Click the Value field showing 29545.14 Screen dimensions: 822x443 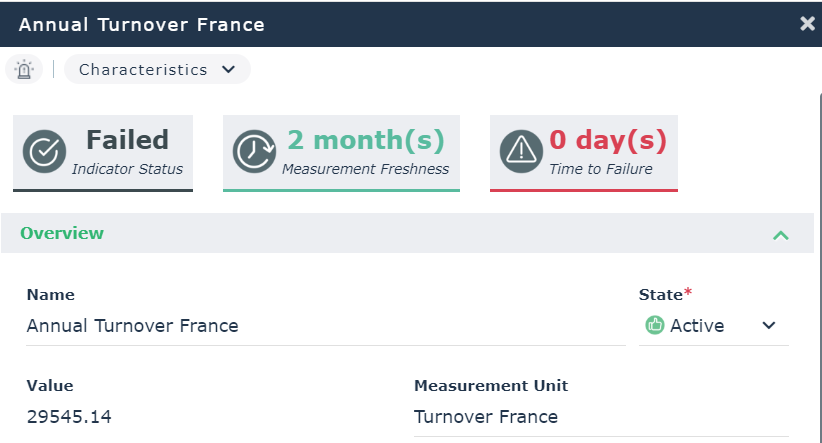tap(69, 416)
